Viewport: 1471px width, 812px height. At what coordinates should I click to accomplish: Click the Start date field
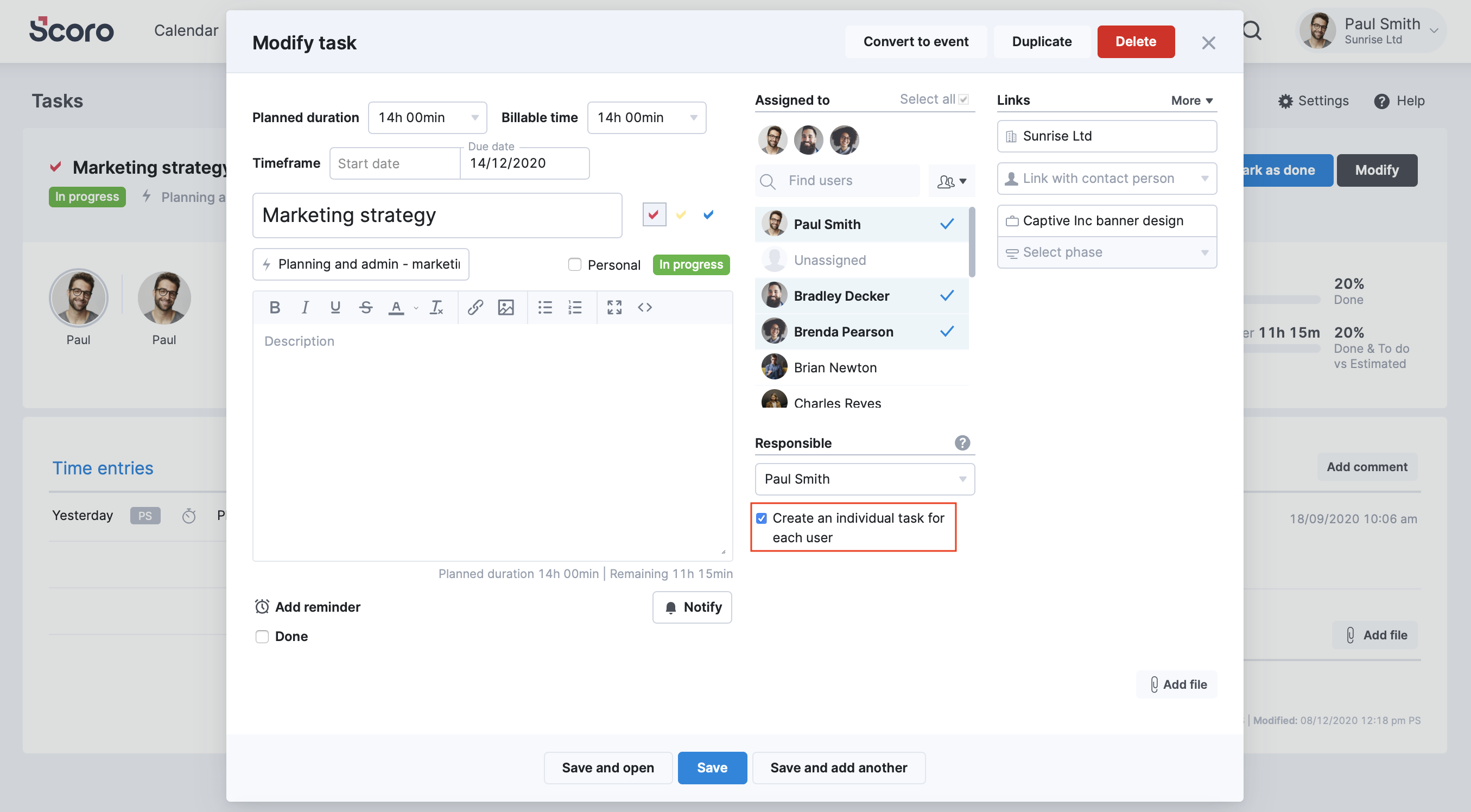[x=395, y=163]
